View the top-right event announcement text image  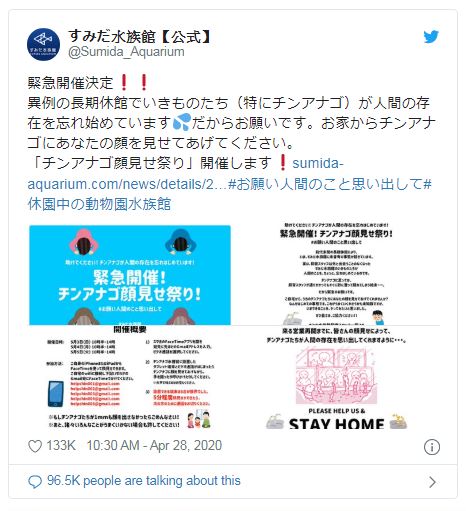(336, 273)
